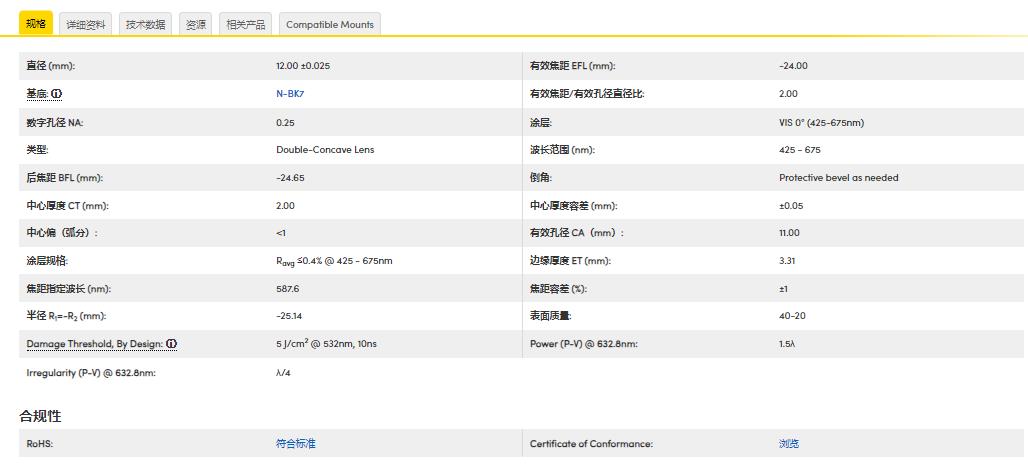The width and height of the screenshot is (1028, 473).
Task: Click the 12.00 ±0.025 diameter value
Action: coord(303,66)
